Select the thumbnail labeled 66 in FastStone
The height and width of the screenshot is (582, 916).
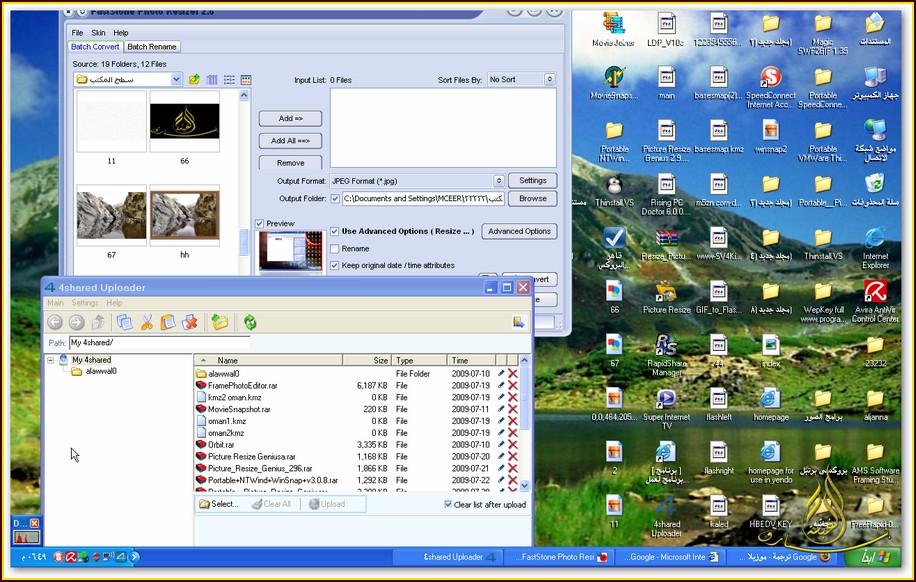185,122
